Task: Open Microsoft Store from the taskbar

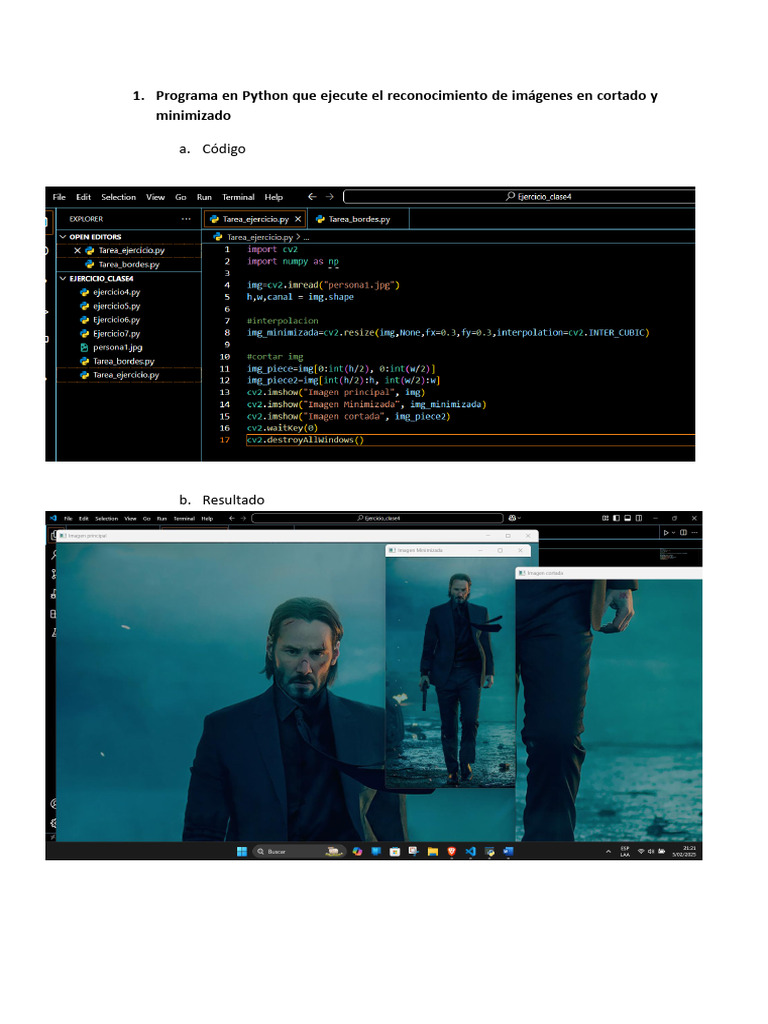Action: click(395, 851)
